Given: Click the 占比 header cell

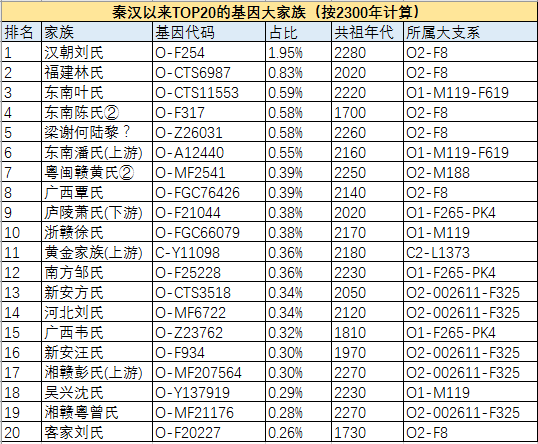Looking at the screenshot, I should (x=299, y=32).
